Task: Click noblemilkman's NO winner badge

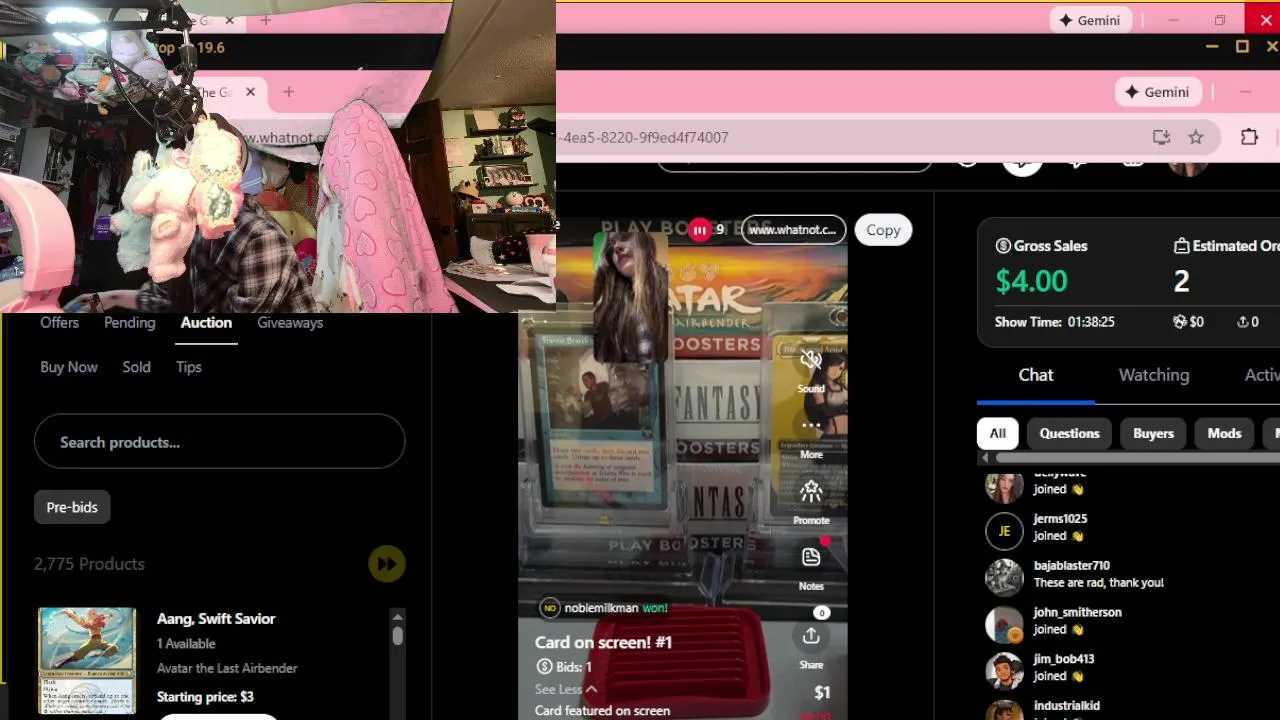Action: 549,608
